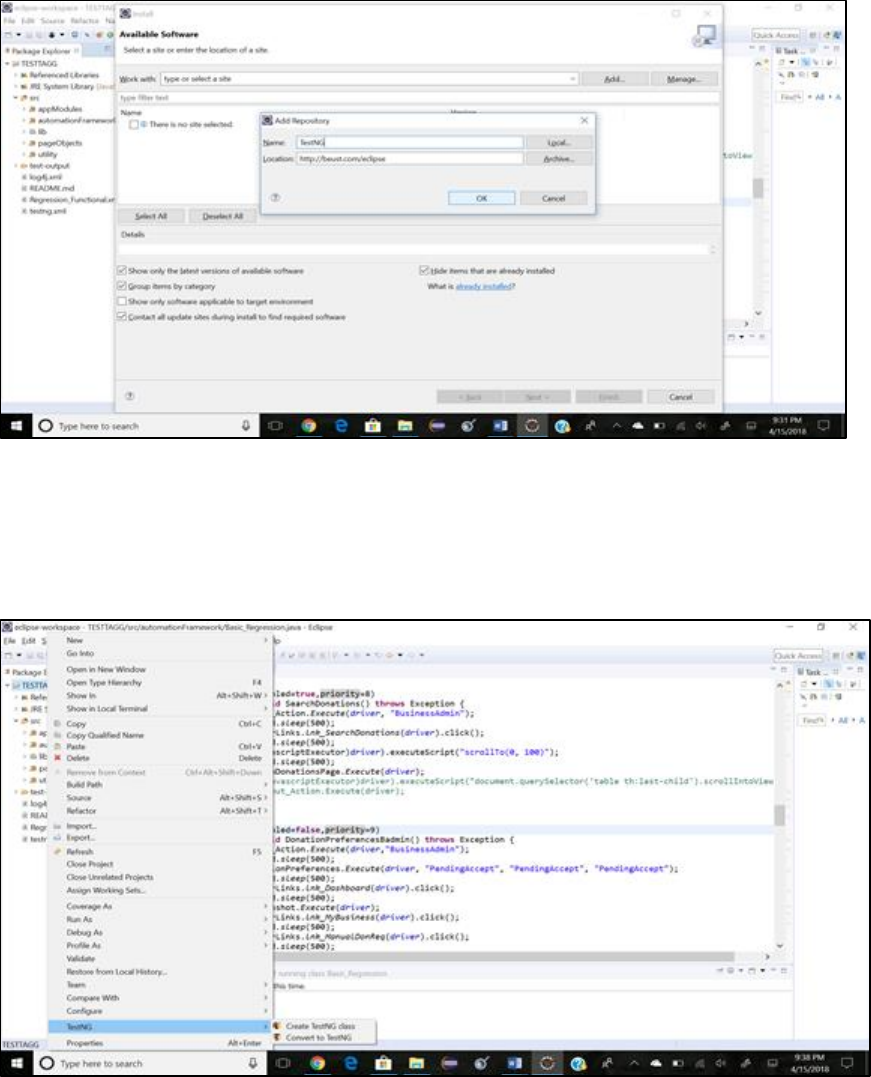Click the Location field with the beust.com URL

pyautogui.click(x=410, y=159)
